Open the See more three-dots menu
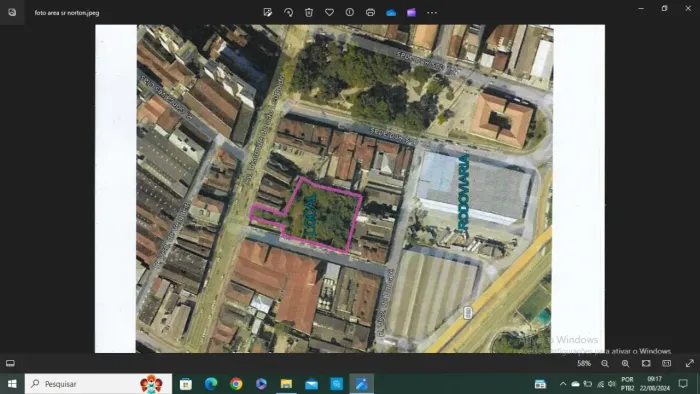The width and height of the screenshot is (700, 394). coord(432,12)
